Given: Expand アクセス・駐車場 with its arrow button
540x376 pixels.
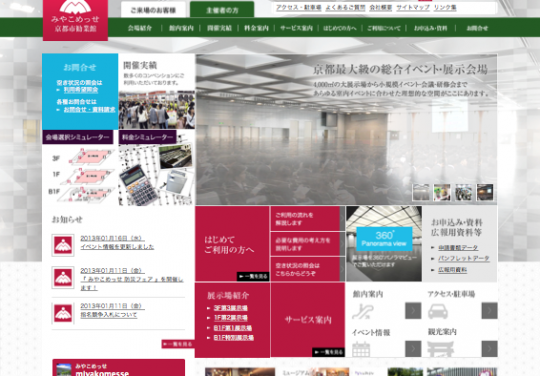Looking at the screenshot, I should [x=489, y=311].
